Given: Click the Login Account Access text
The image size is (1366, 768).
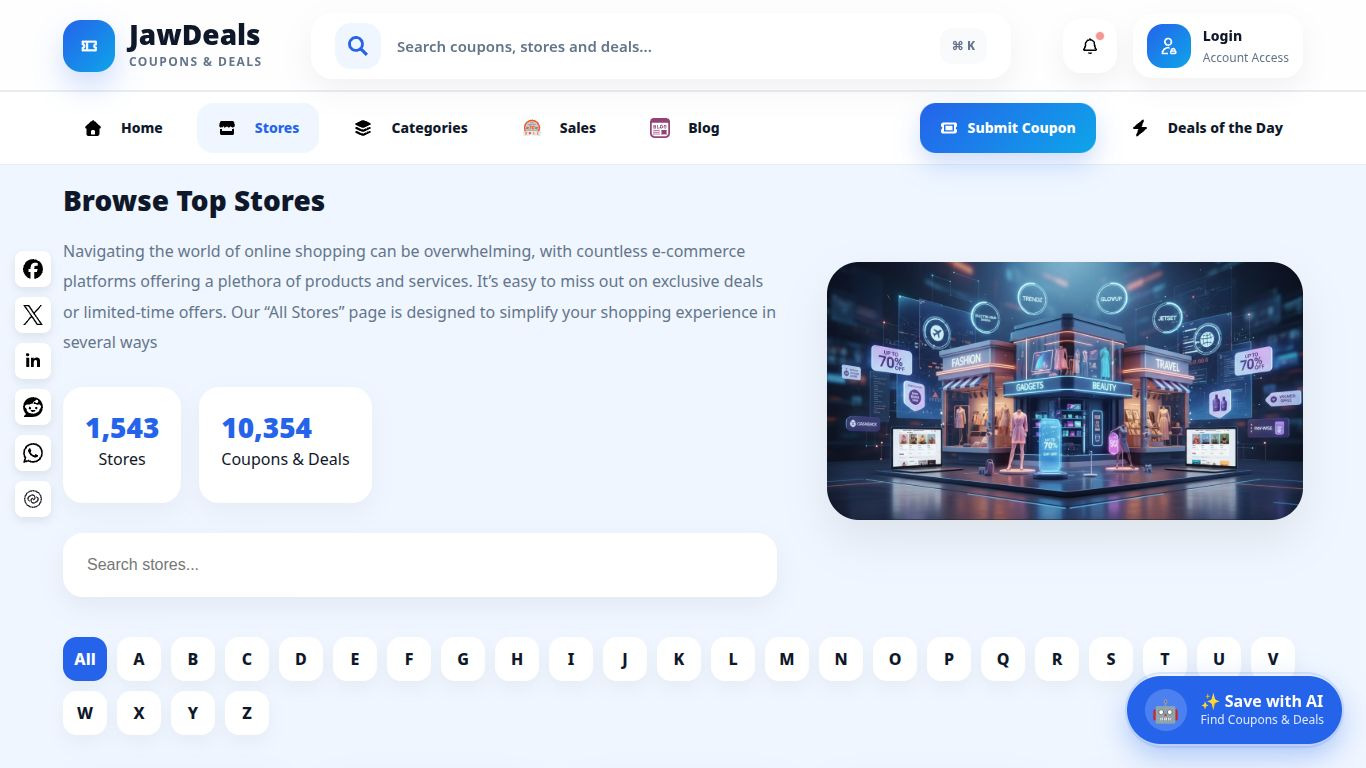Looking at the screenshot, I should (x=1246, y=46).
